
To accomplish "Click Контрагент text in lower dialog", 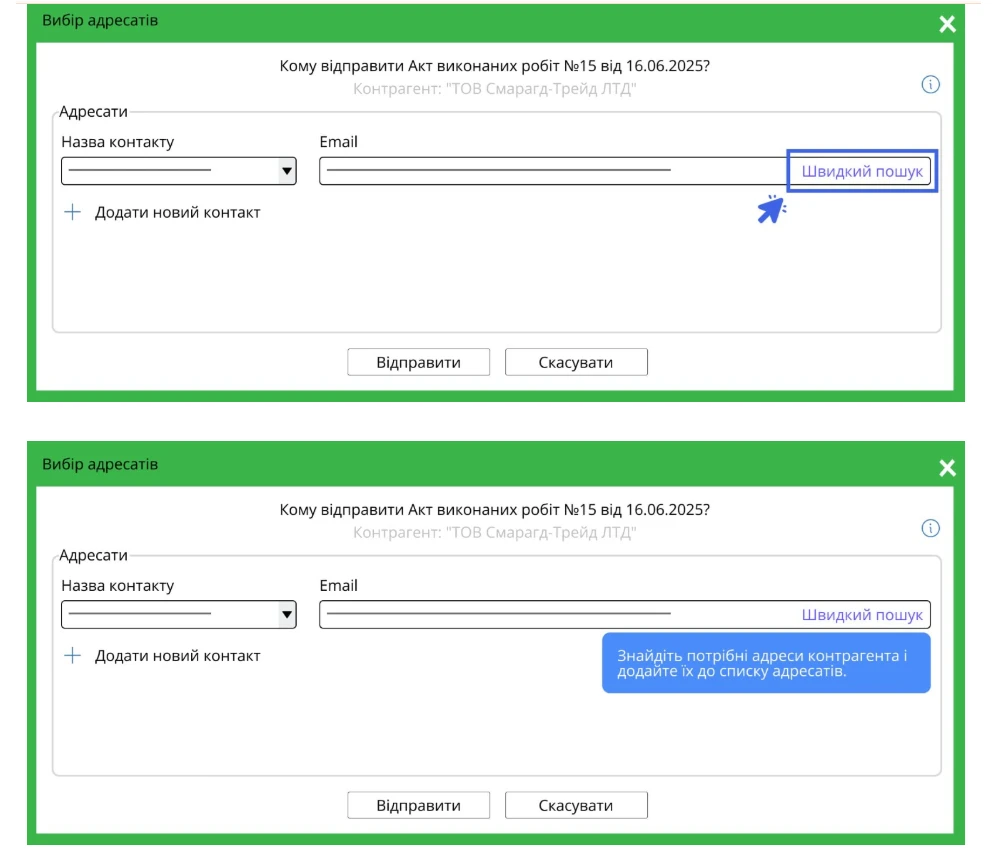I will 495,533.
